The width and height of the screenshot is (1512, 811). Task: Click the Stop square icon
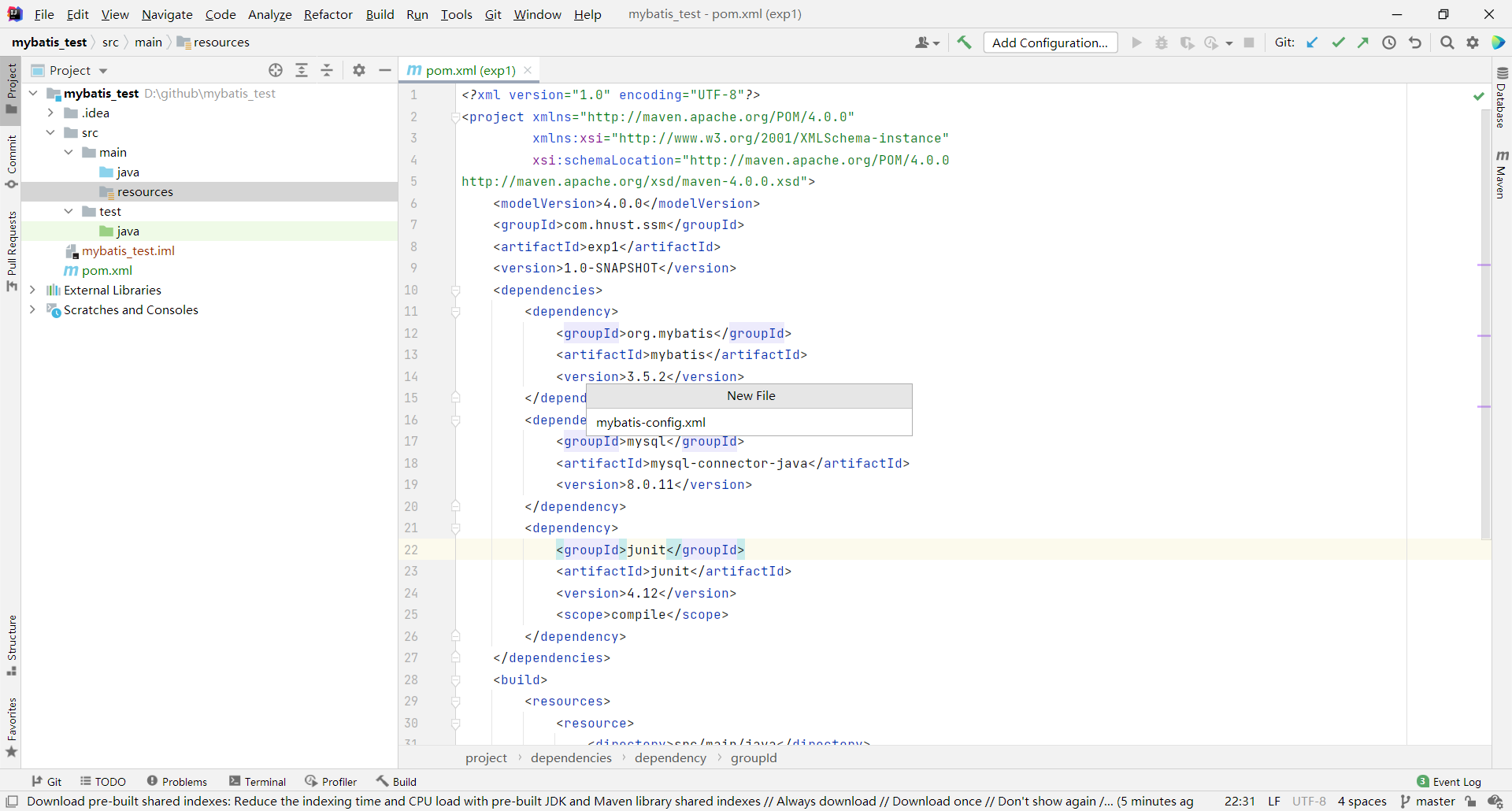tap(1249, 43)
